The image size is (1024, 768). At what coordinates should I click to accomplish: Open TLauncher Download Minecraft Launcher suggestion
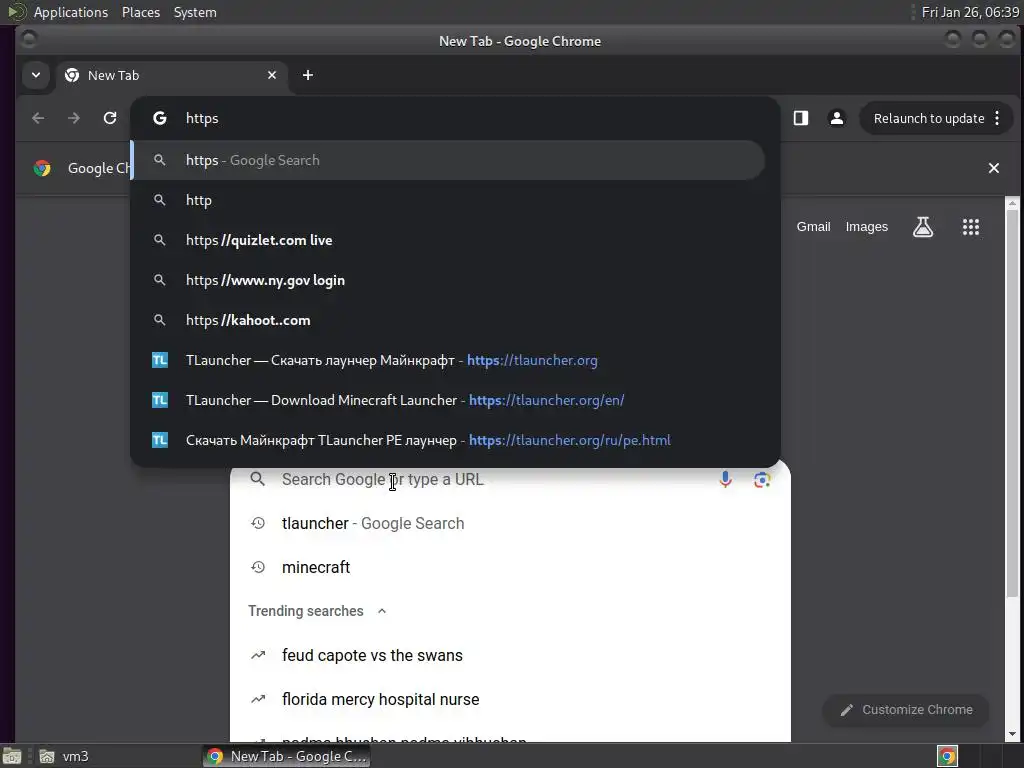pos(448,400)
